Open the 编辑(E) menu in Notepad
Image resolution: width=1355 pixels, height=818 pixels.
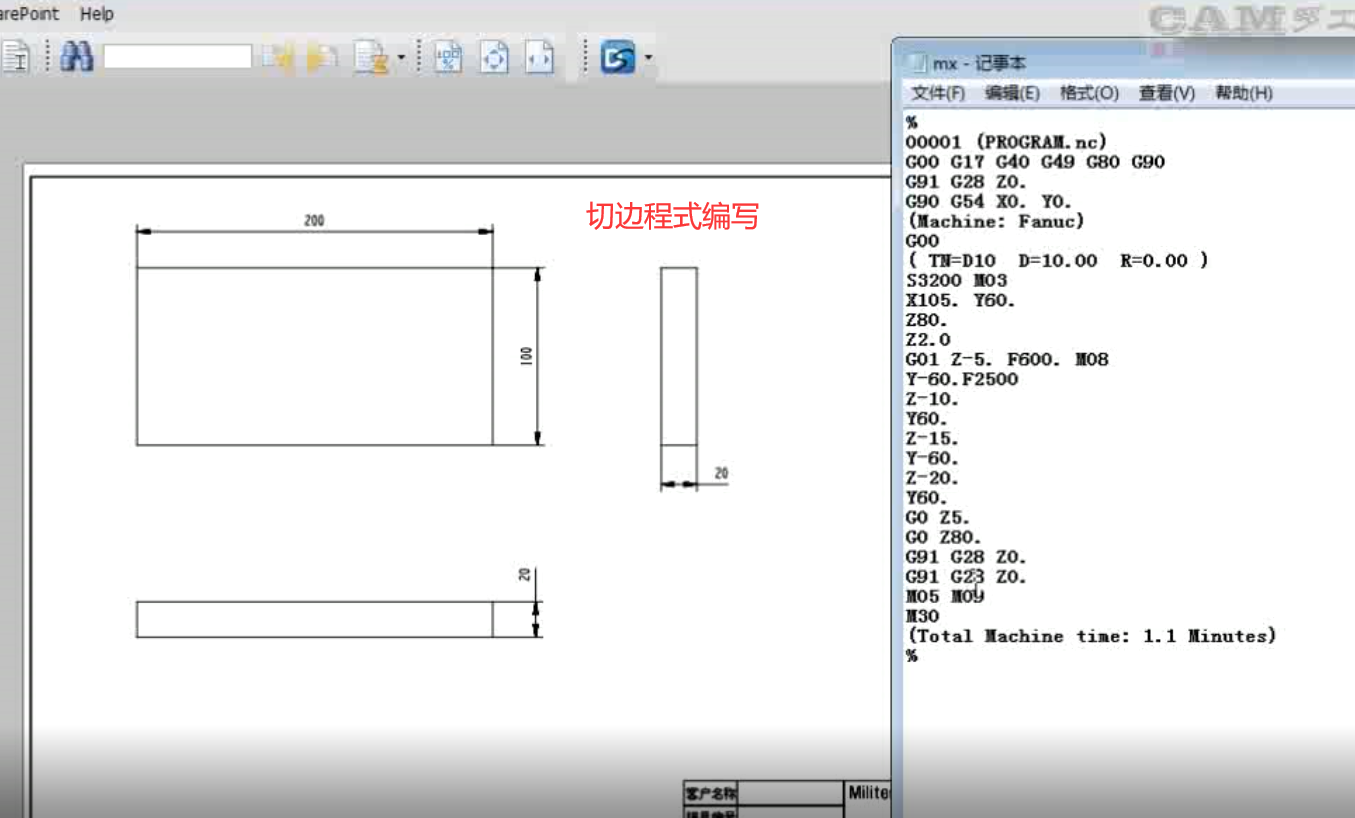tap(1012, 93)
